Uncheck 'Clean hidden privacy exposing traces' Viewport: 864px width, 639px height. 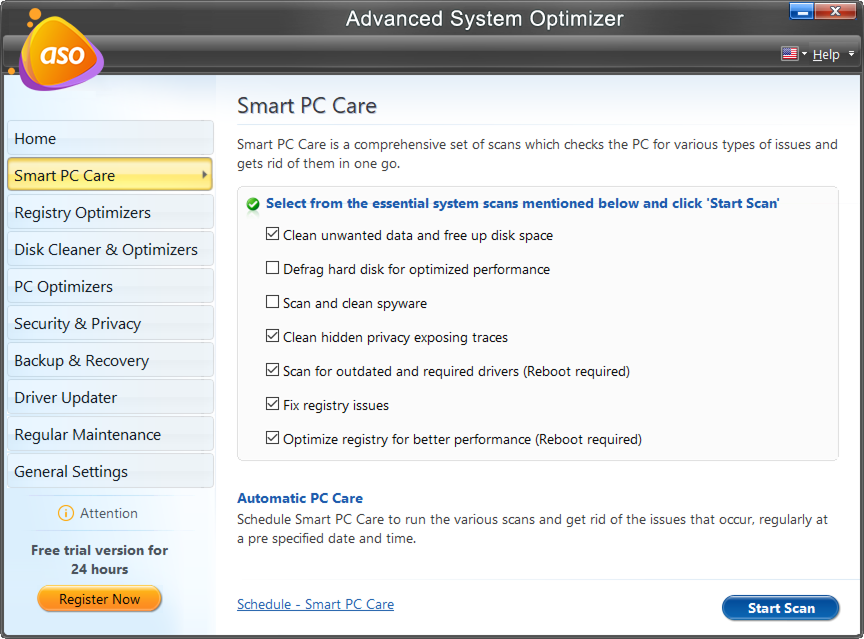[273, 337]
